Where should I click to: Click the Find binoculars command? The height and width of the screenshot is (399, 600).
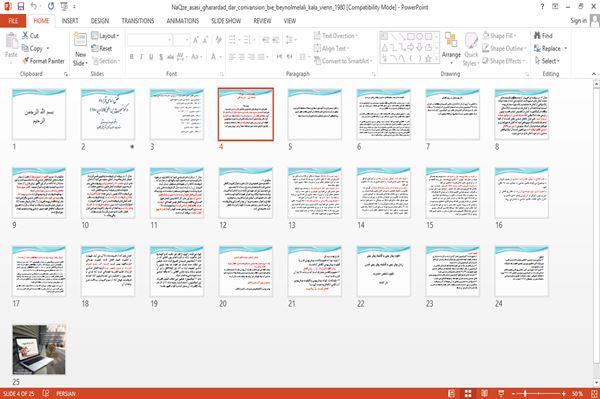[543, 36]
